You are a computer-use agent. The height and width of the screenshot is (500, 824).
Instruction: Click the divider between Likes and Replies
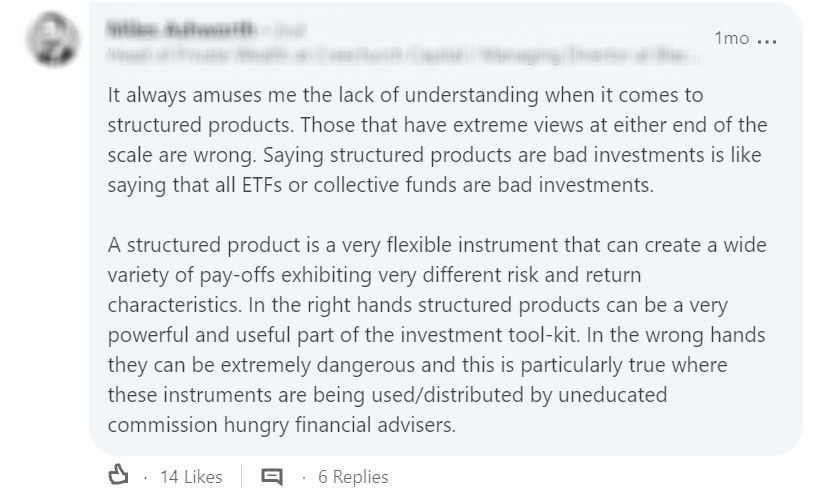click(241, 477)
